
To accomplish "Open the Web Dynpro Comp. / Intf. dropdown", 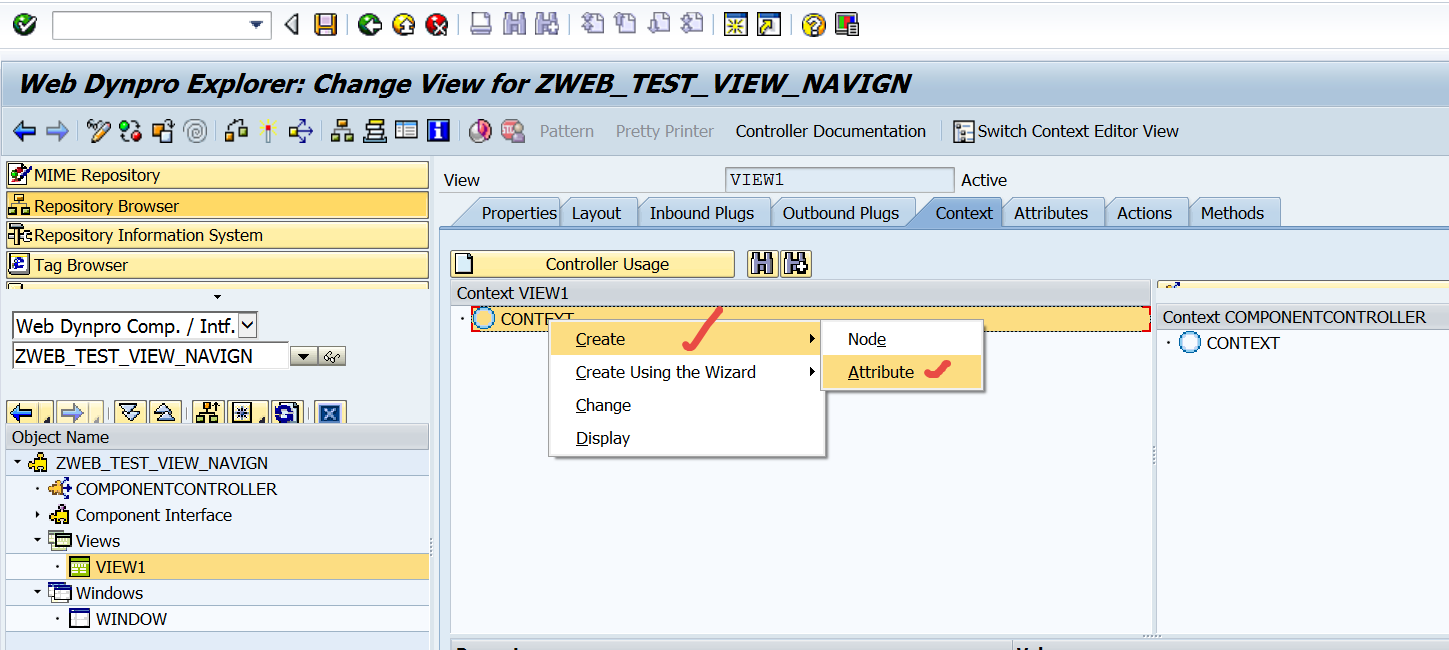I will (x=248, y=325).
